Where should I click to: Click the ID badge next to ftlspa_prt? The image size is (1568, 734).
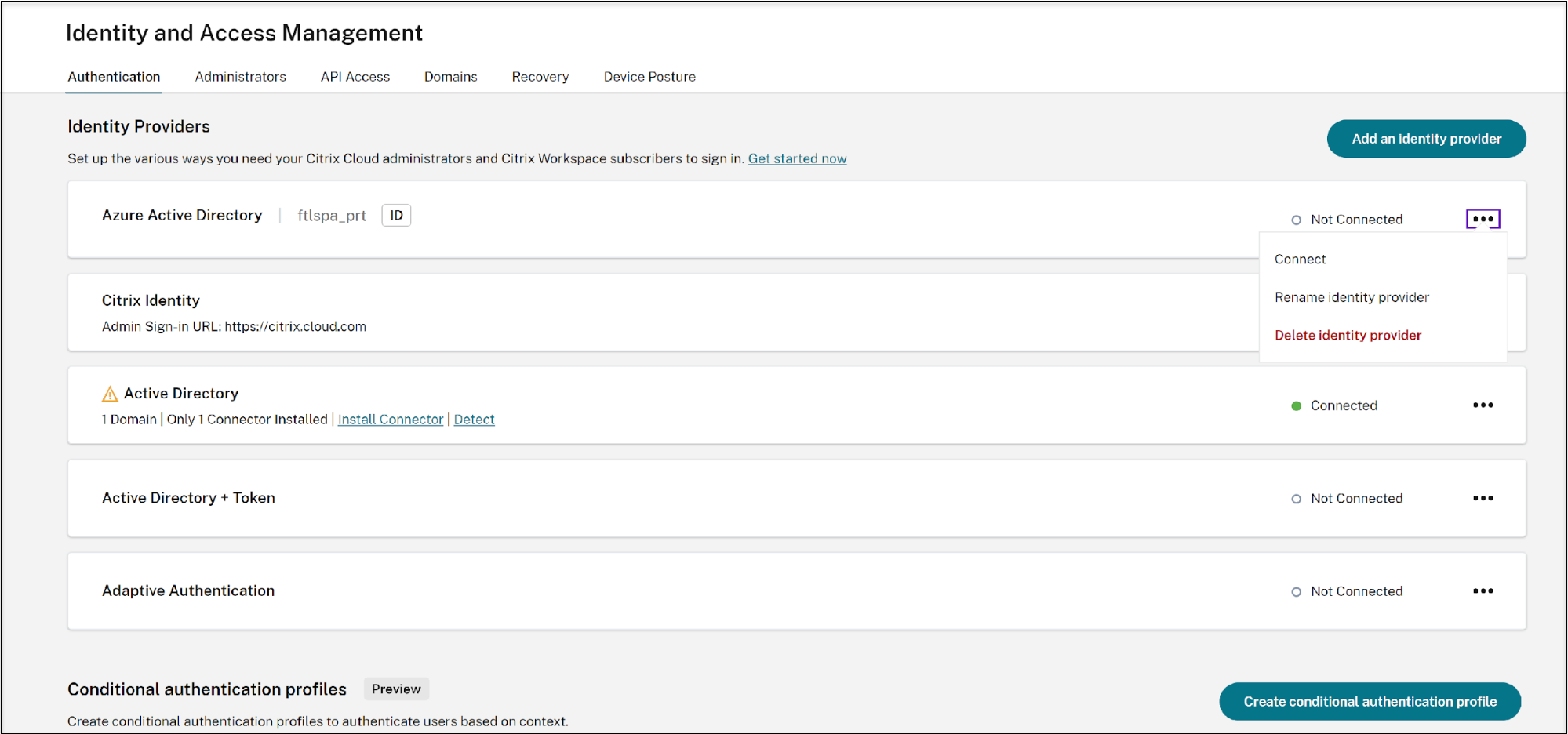click(x=396, y=216)
